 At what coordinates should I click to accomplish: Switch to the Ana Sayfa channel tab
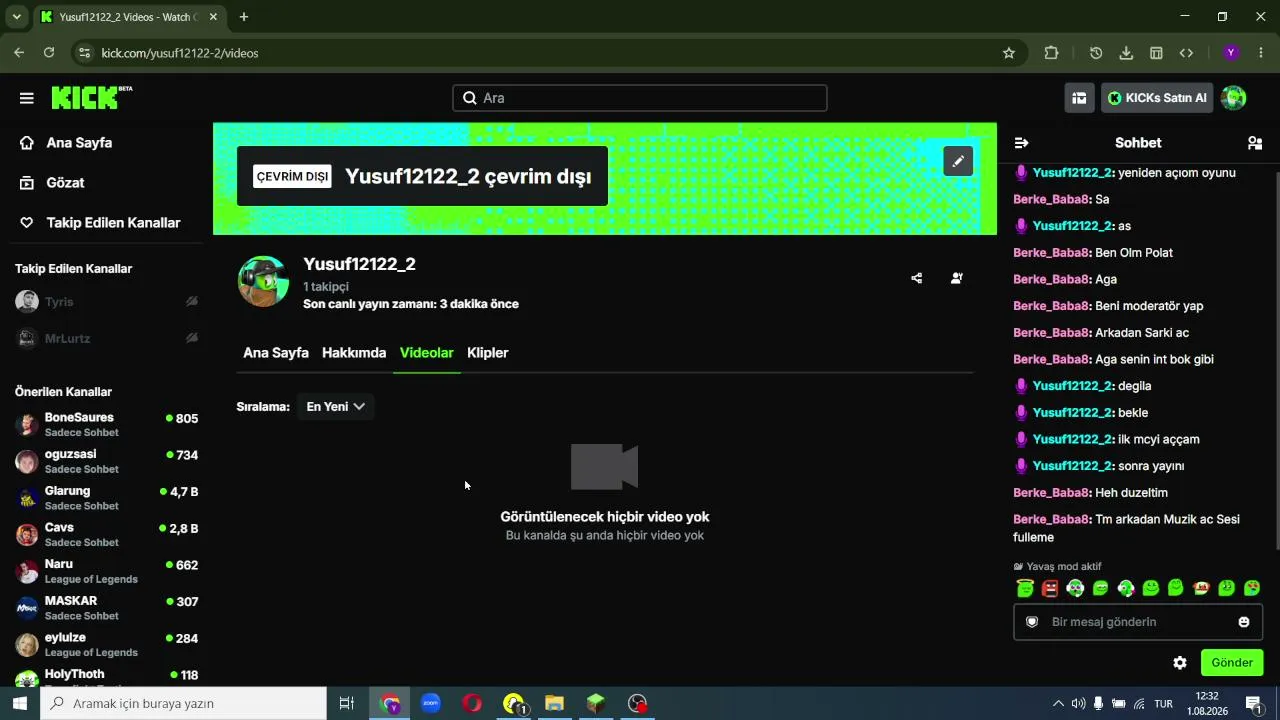point(276,353)
